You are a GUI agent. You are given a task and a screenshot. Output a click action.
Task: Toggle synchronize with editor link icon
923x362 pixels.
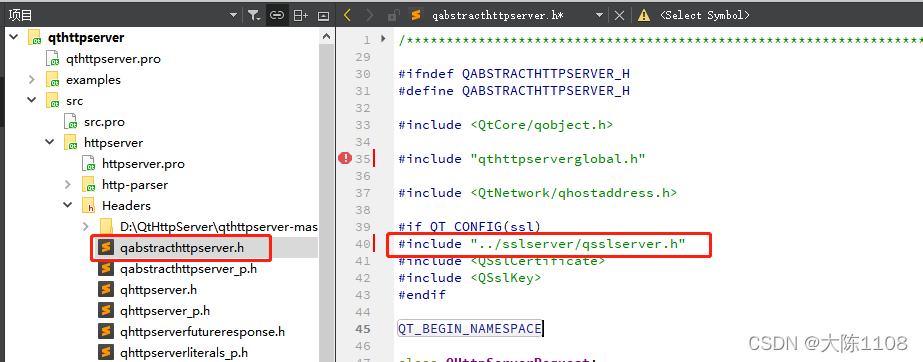click(277, 15)
